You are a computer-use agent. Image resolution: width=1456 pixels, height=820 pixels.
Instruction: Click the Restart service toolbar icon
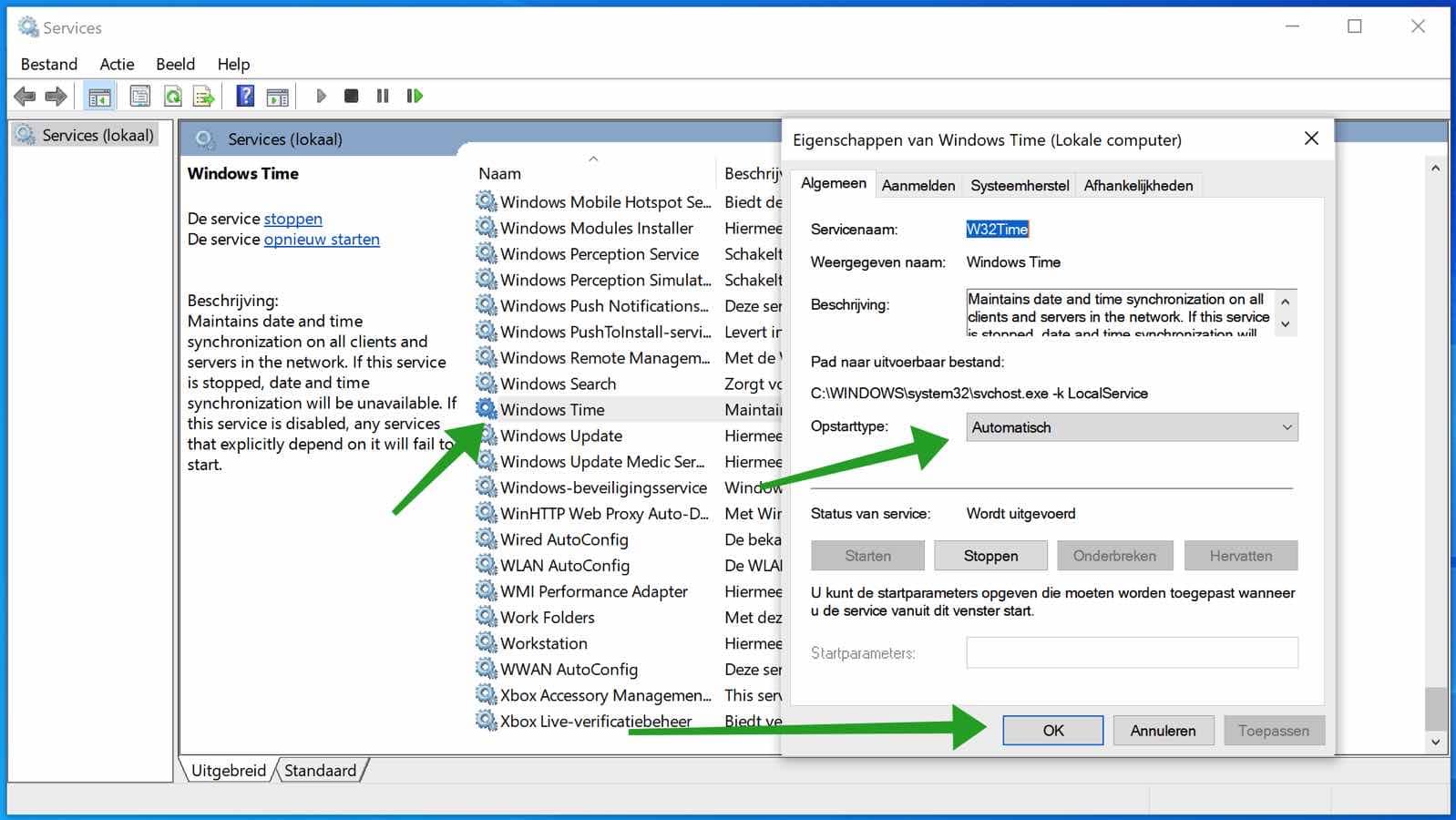415,95
